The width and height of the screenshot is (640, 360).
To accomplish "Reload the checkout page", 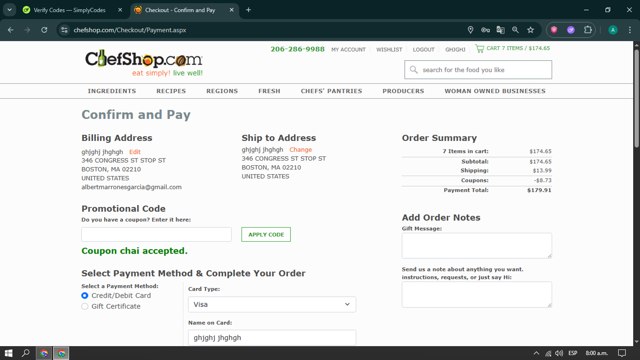I will click(44, 30).
